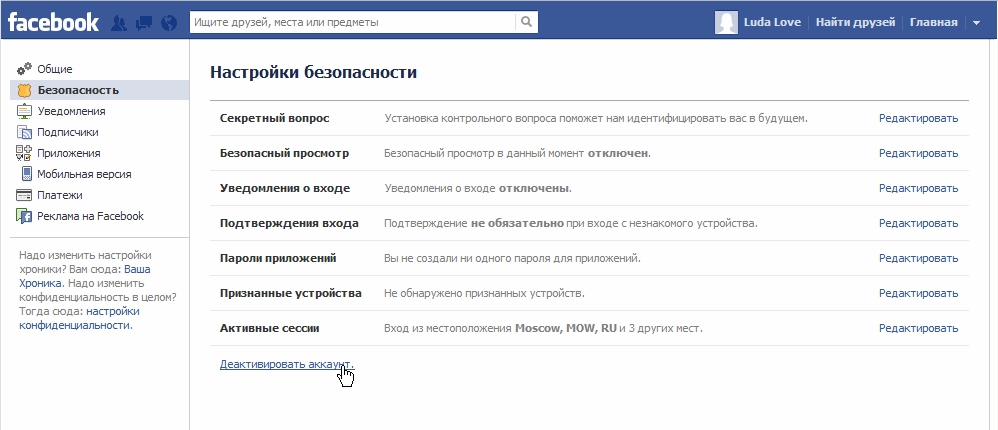Click the Moscow, MOW, RU location text
The height and width of the screenshot is (430, 998).
click(x=566, y=329)
